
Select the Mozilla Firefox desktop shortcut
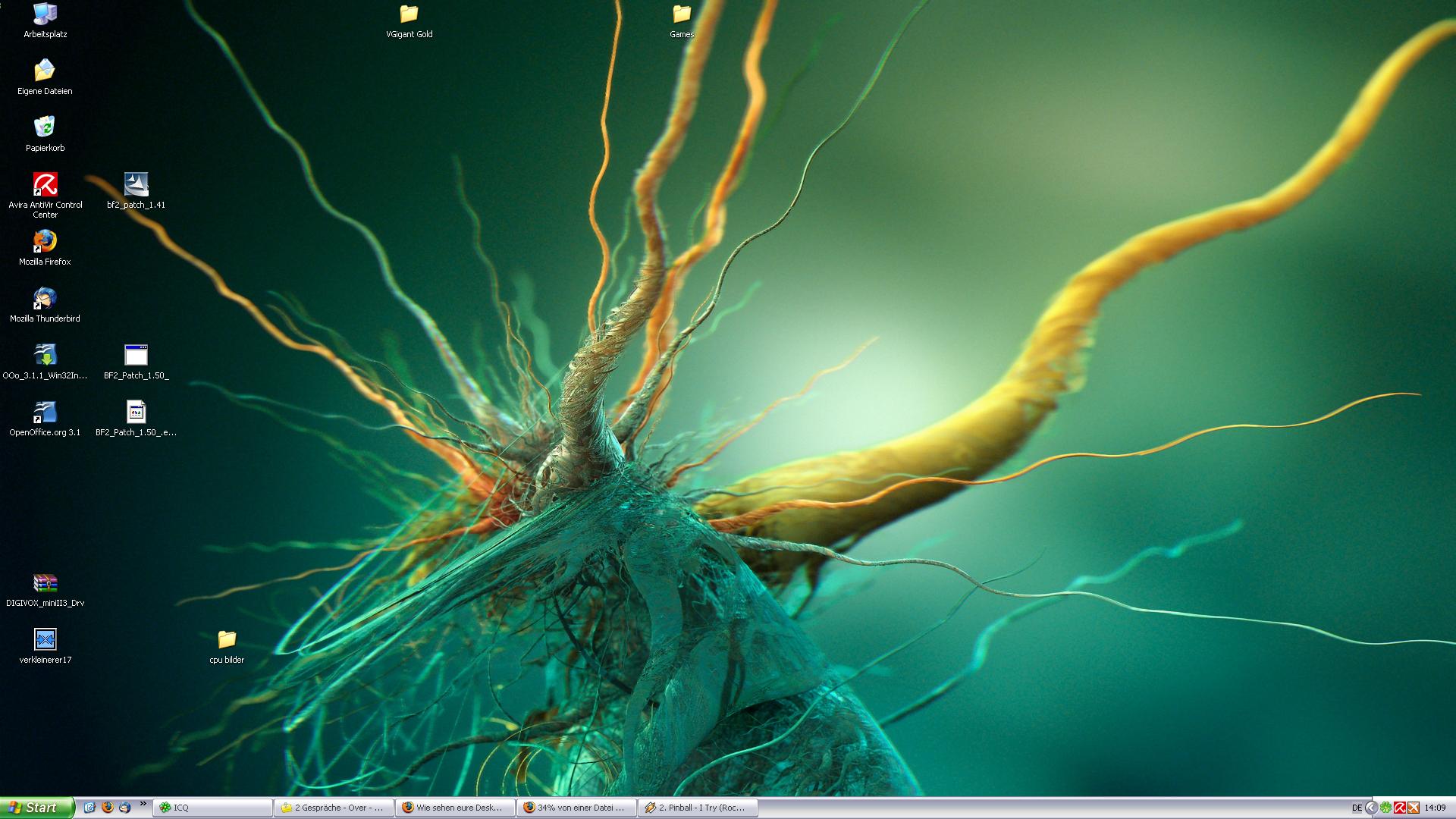(x=45, y=242)
